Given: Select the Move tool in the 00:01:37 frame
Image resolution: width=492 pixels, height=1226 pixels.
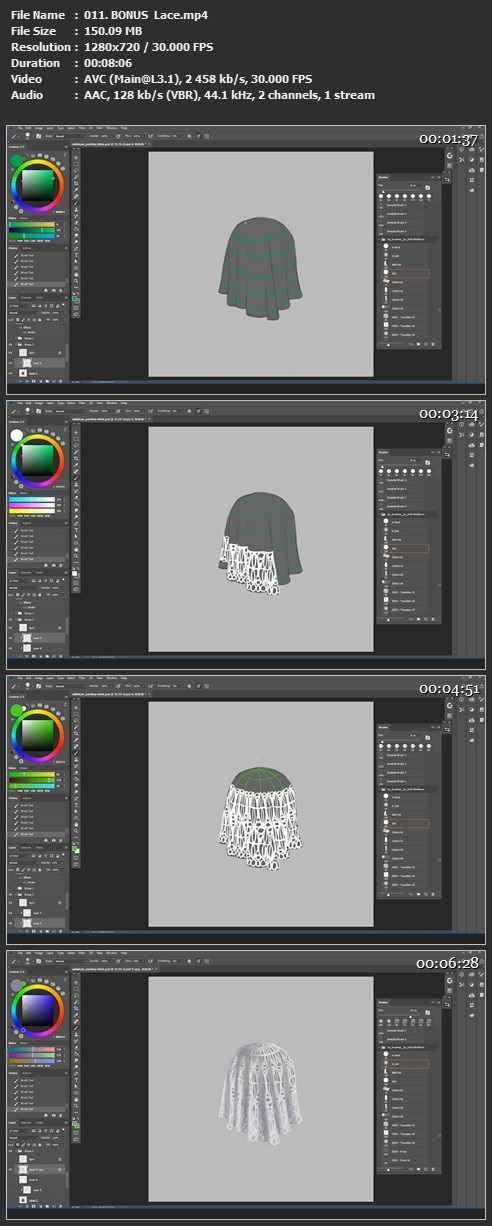Looking at the screenshot, I should (x=76, y=158).
